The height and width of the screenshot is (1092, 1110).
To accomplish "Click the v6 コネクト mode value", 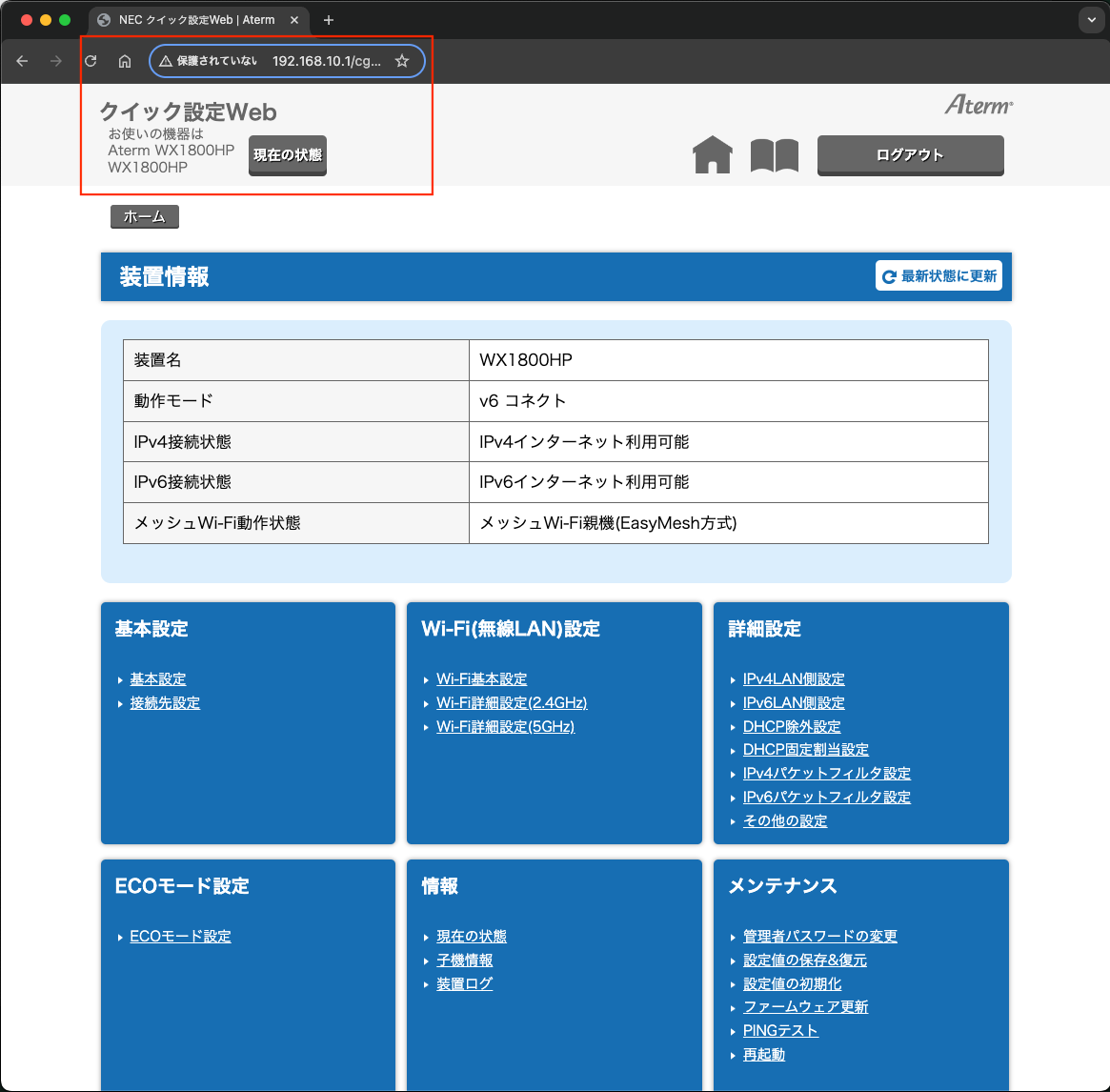I will coord(522,401).
